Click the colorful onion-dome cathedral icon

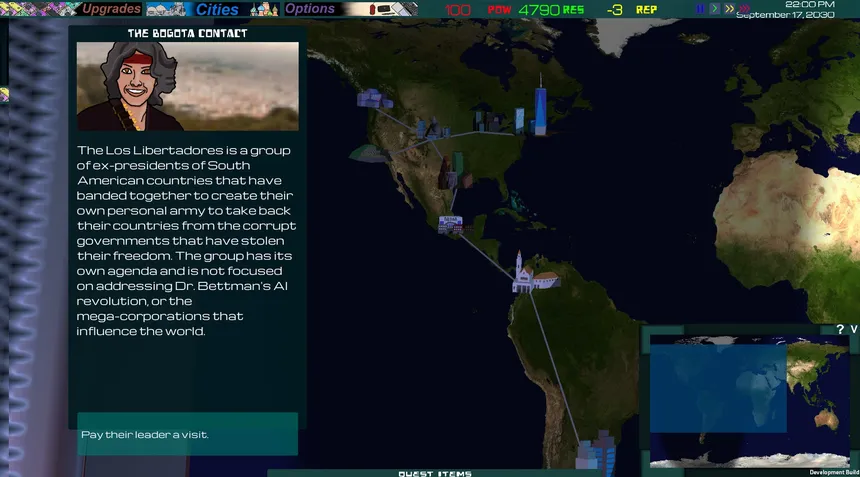pos(264,9)
